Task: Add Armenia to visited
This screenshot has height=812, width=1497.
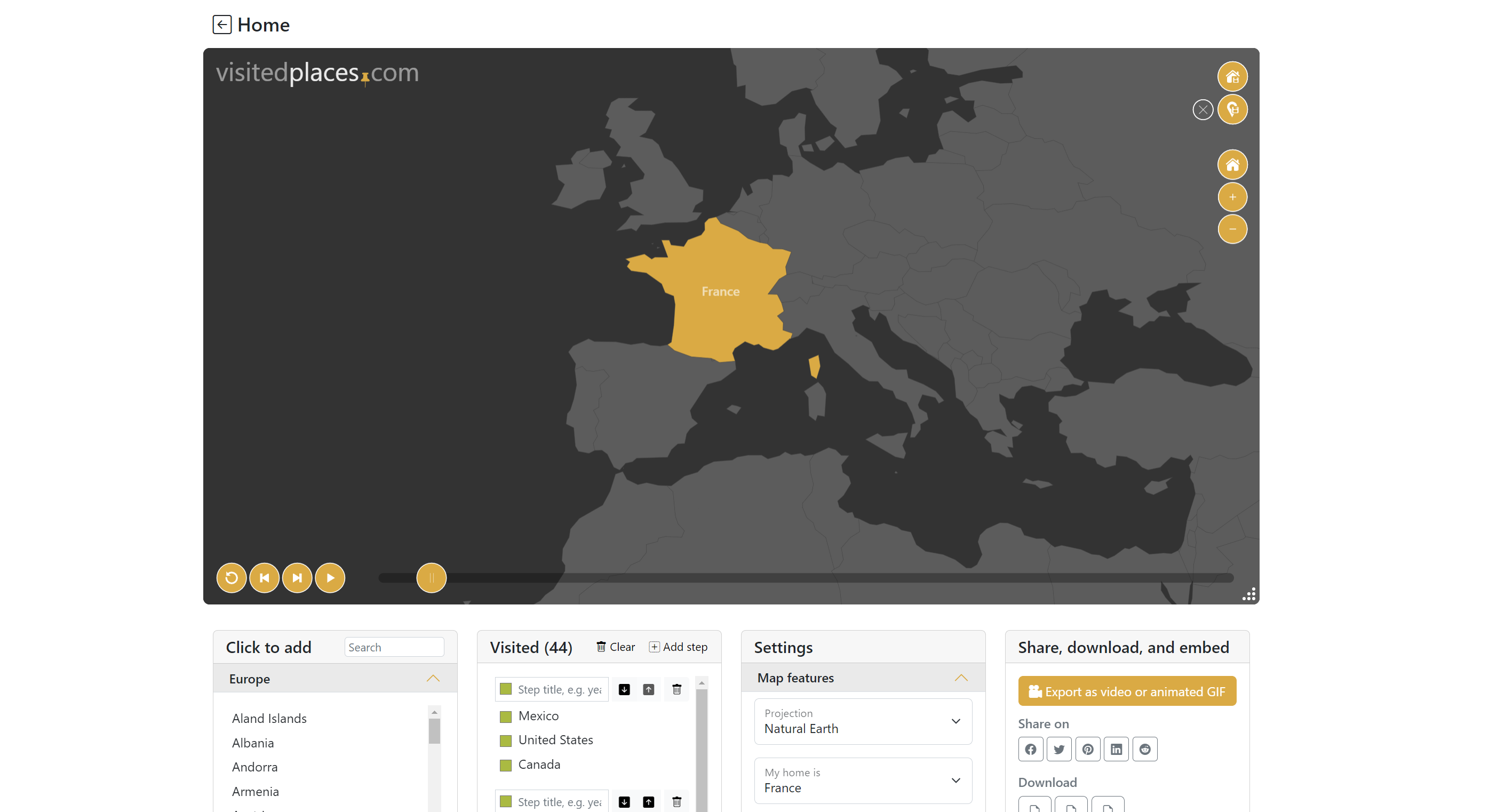Action: pos(255,792)
